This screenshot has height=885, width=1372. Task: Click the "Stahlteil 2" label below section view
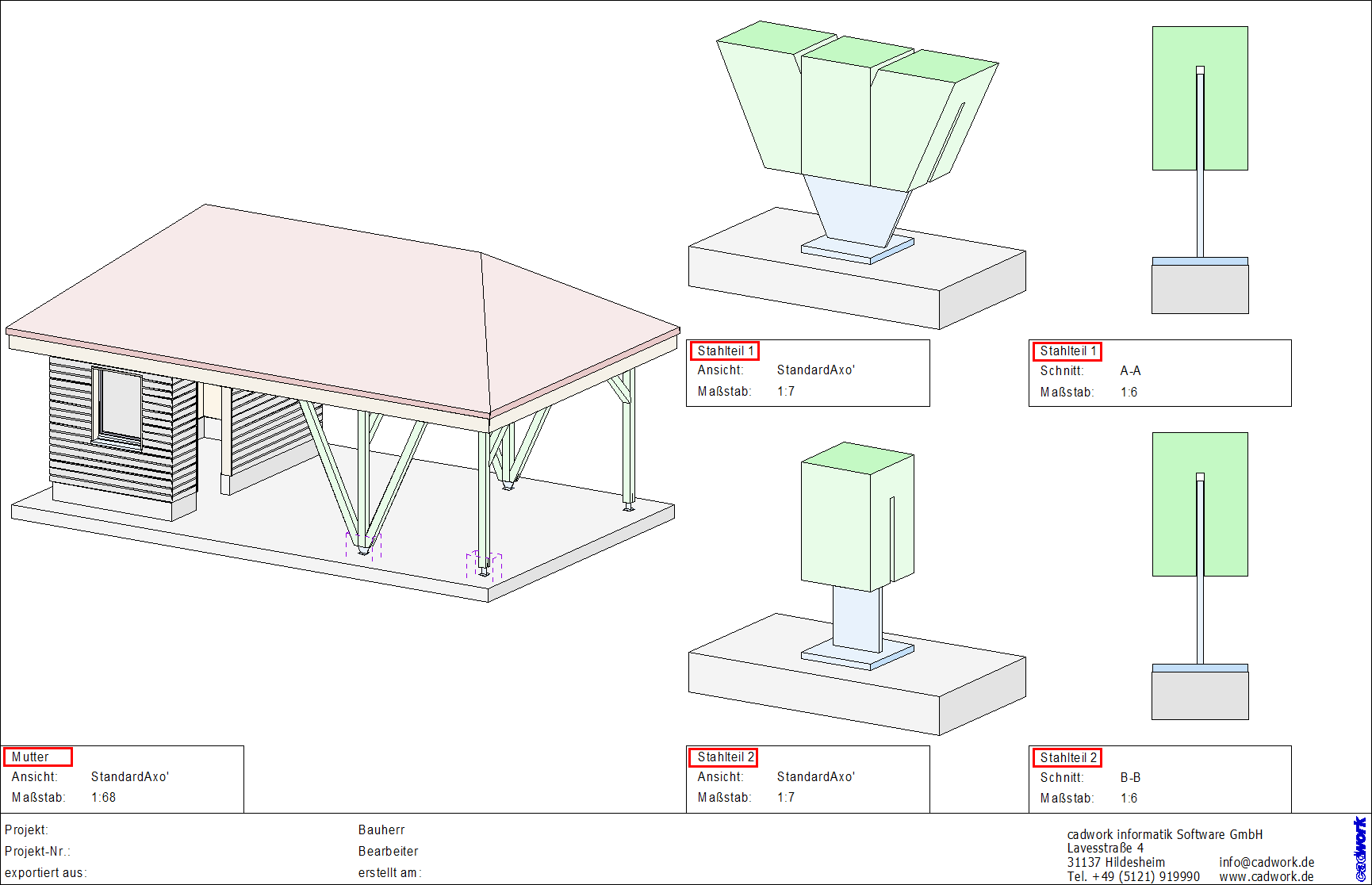pos(724,757)
